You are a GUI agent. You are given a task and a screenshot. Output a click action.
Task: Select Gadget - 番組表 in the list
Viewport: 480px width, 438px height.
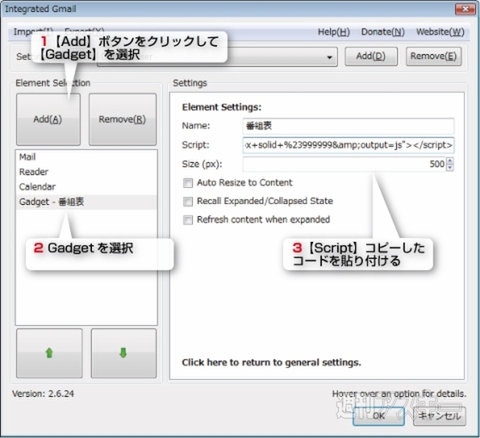[x=86, y=202]
